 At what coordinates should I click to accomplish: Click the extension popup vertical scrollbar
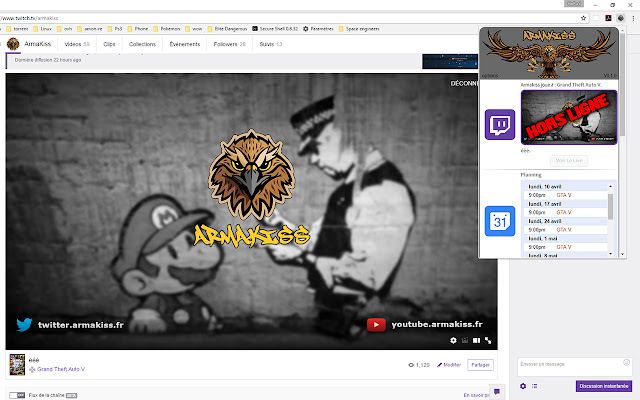click(x=622, y=84)
